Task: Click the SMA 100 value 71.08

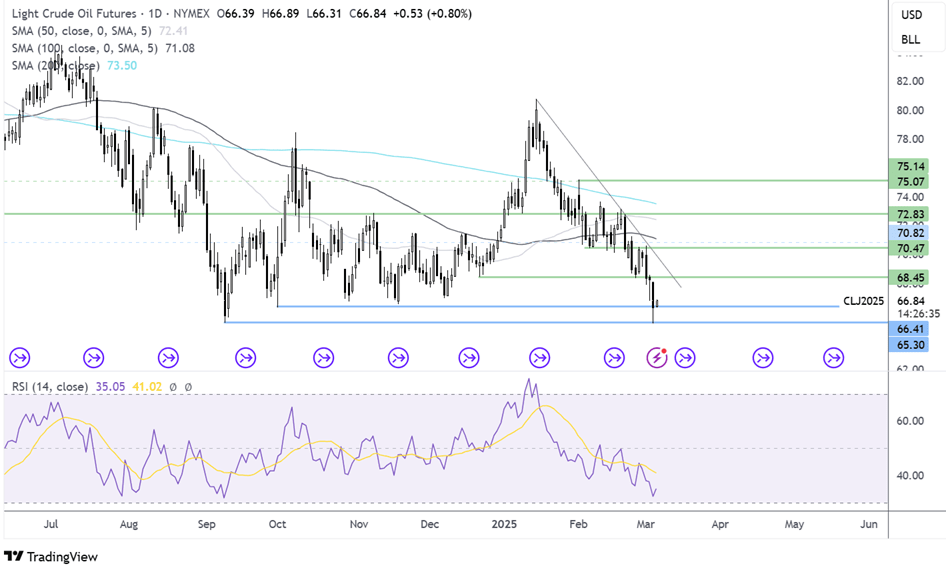Action: [180, 48]
